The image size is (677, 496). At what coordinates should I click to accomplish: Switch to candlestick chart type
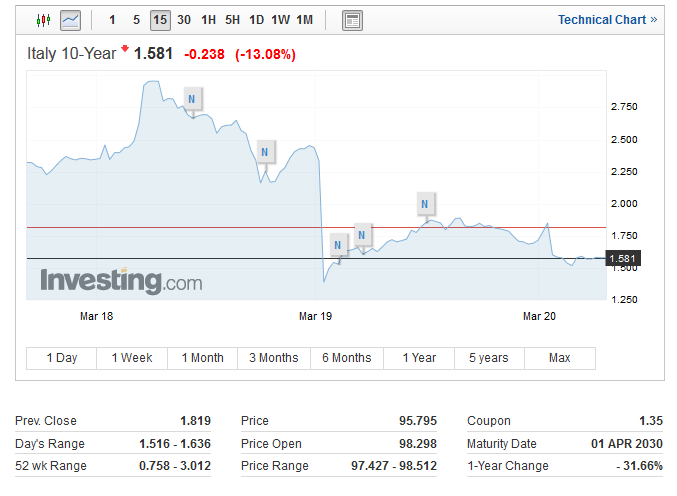43,20
